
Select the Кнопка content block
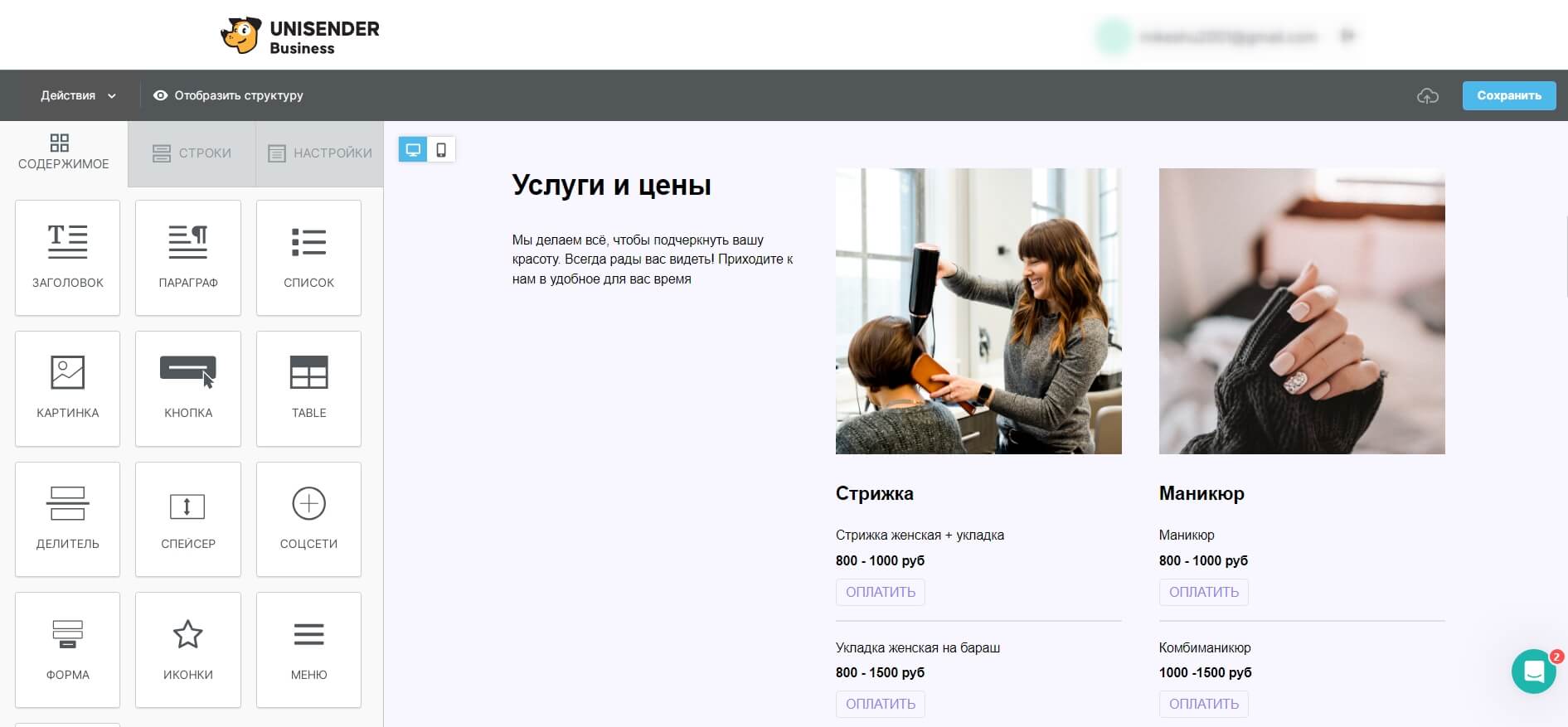[x=188, y=389]
